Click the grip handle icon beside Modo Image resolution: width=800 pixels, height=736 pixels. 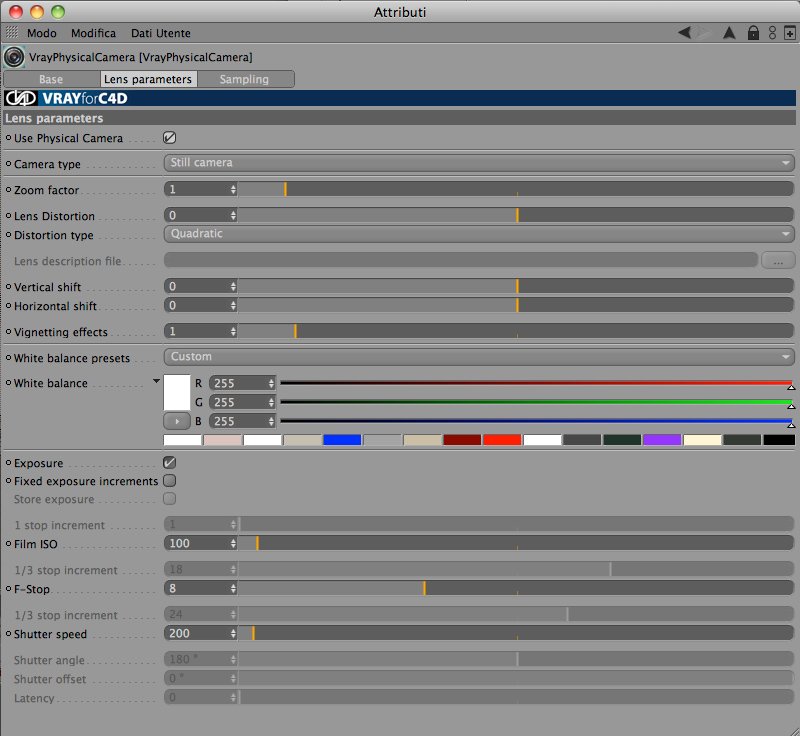click(12, 32)
